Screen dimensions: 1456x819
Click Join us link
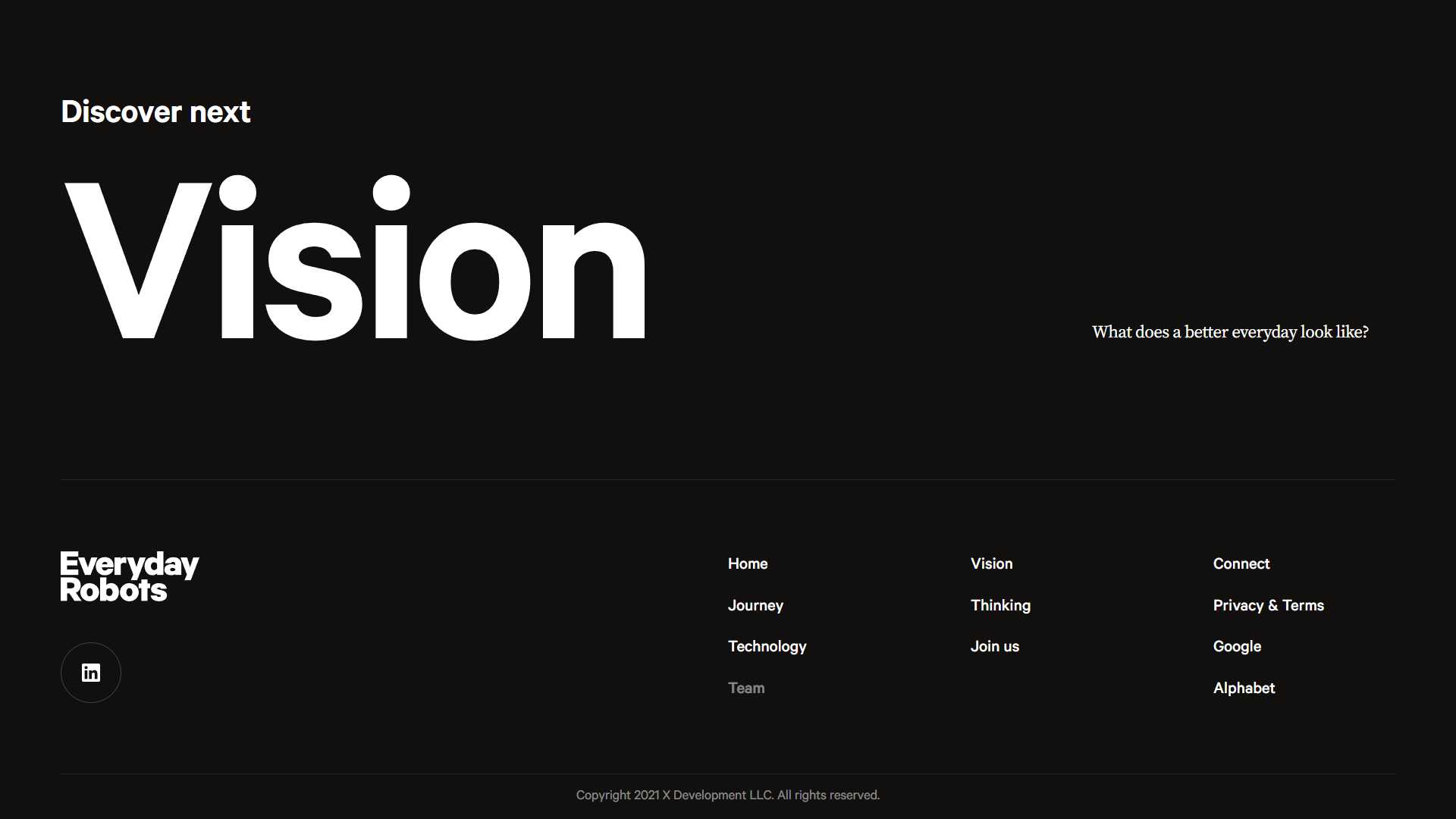point(994,646)
